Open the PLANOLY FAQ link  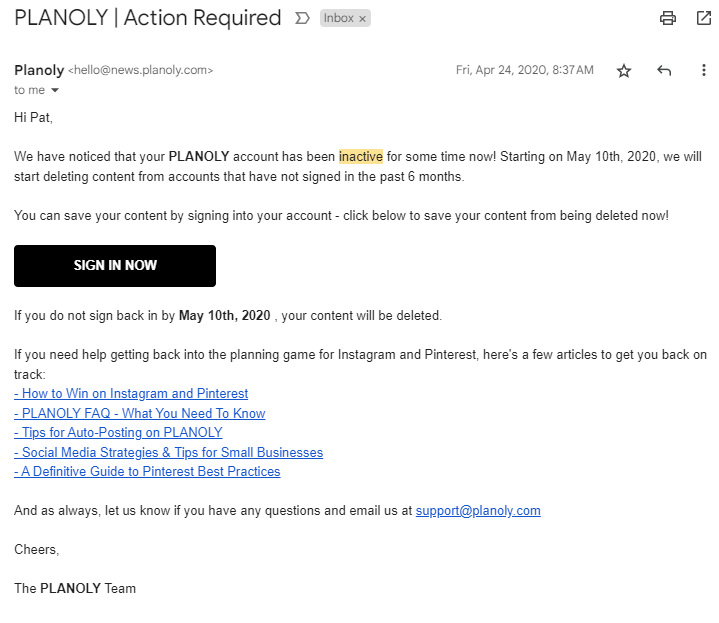click(142, 413)
